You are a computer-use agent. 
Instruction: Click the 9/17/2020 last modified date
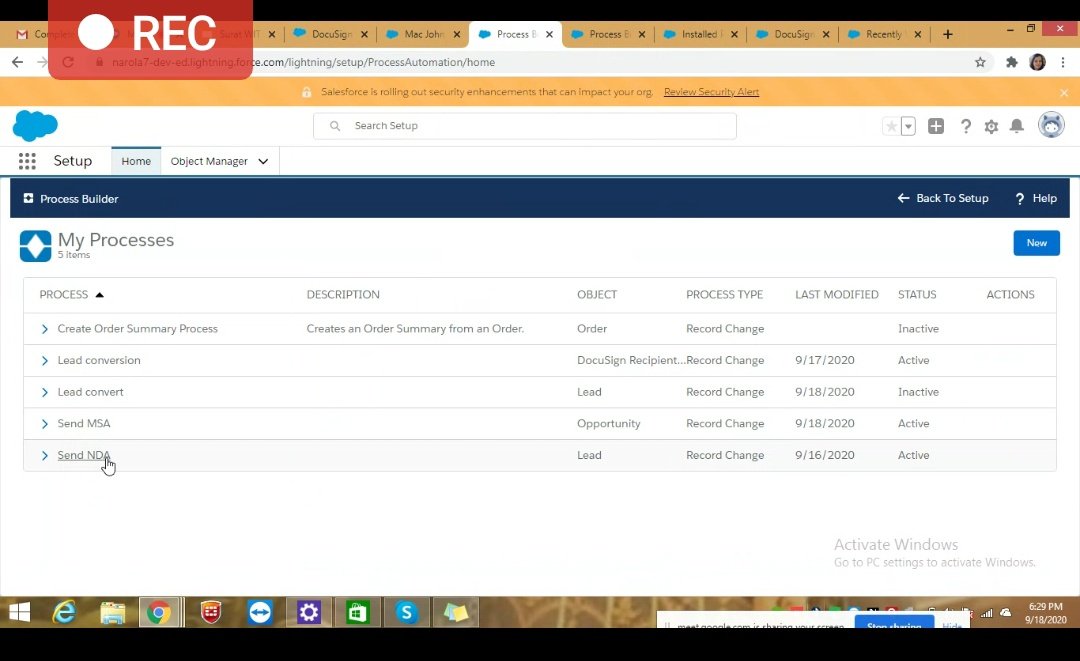coord(824,360)
